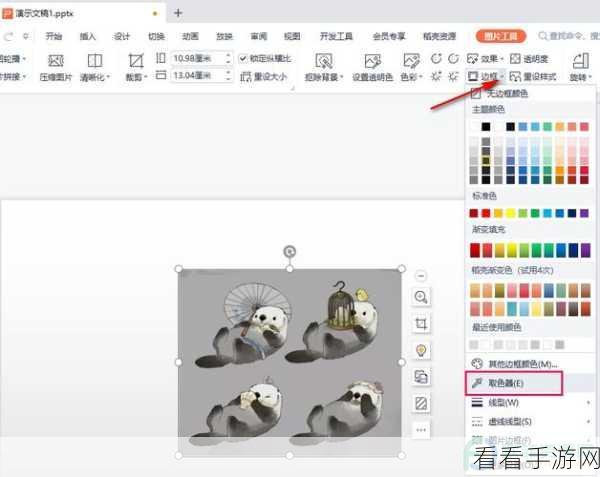The height and width of the screenshot is (477, 600).
Task: Click the lightbulb icon beside the picture
Action: tap(421, 350)
